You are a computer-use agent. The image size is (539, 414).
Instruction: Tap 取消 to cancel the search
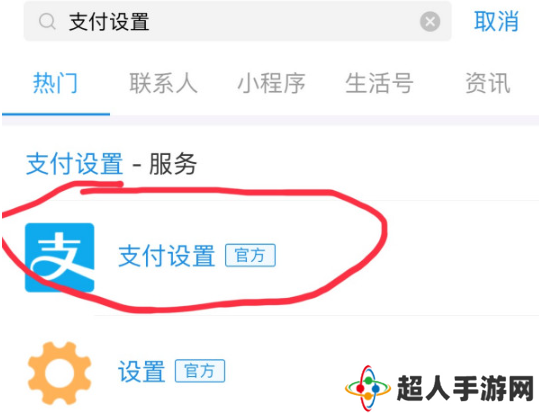[x=496, y=22]
